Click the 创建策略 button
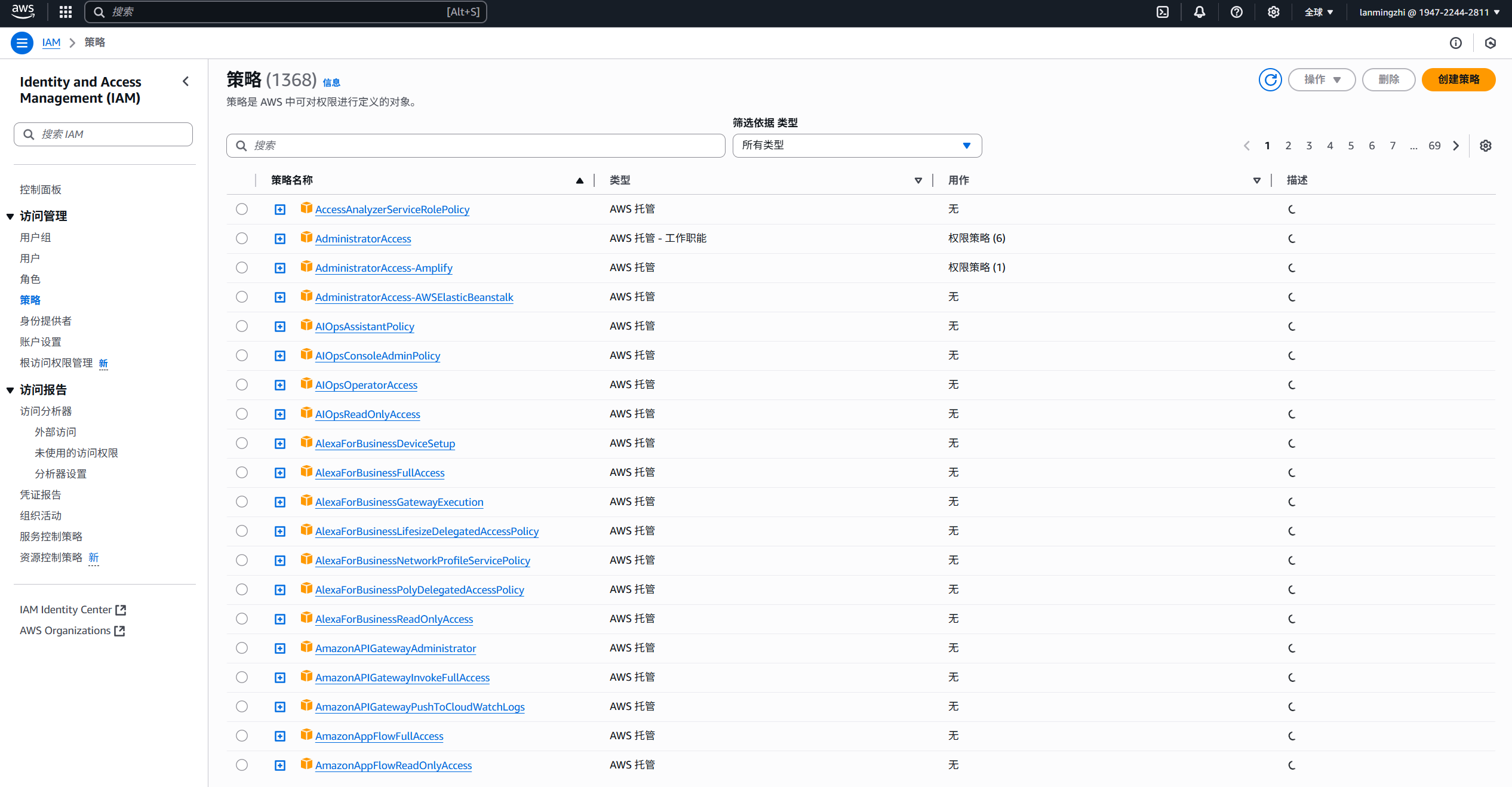Viewport: 1512px width, 787px height. [x=1458, y=79]
